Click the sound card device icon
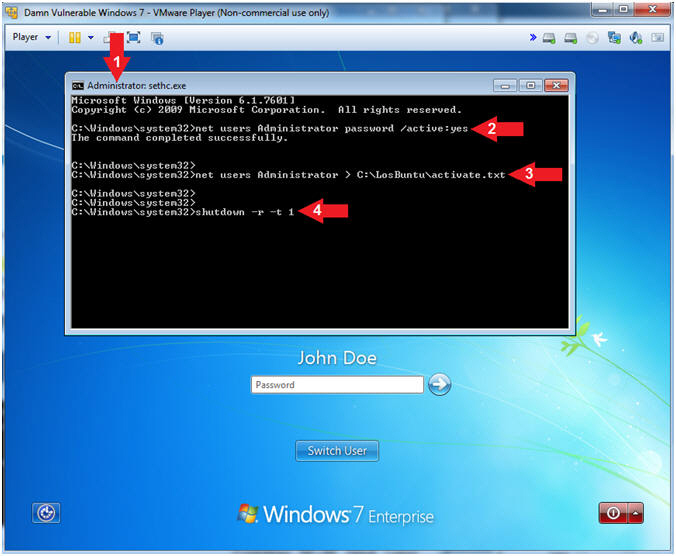Viewport: 676px width, 556px height. click(x=636, y=38)
